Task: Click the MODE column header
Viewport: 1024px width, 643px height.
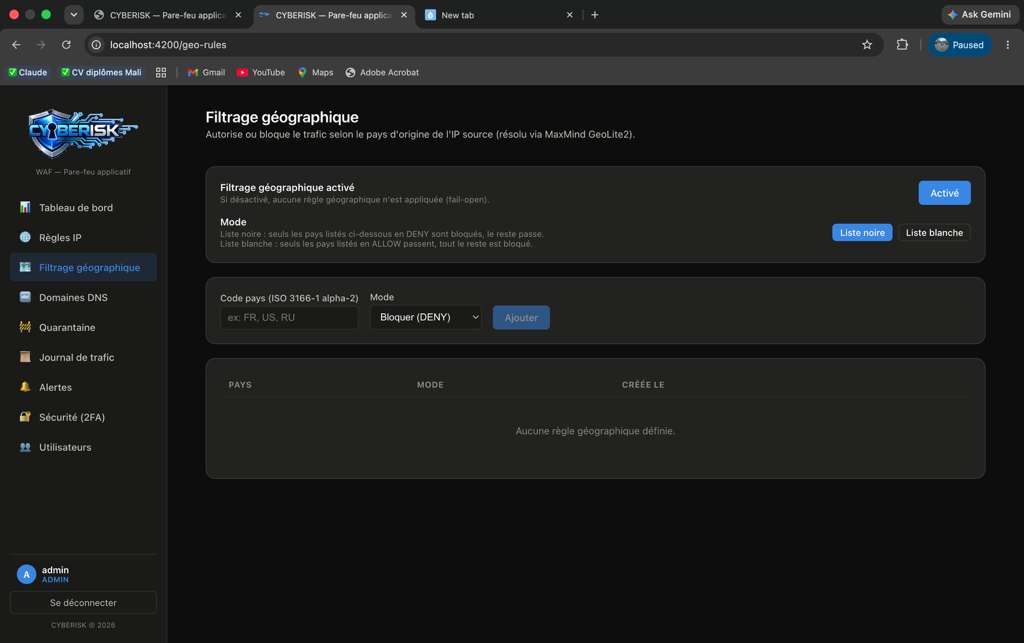Action: (x=430, y=384)
